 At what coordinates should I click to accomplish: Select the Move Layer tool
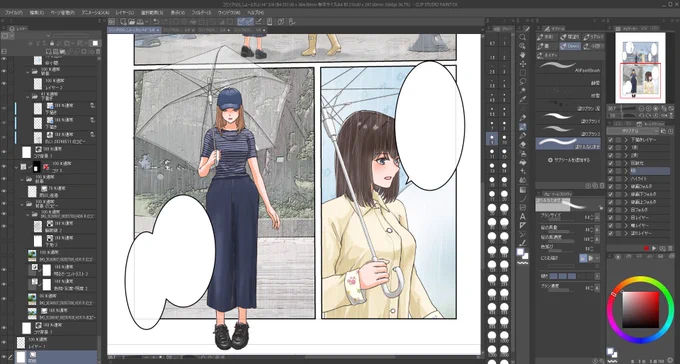coord(523,64)
